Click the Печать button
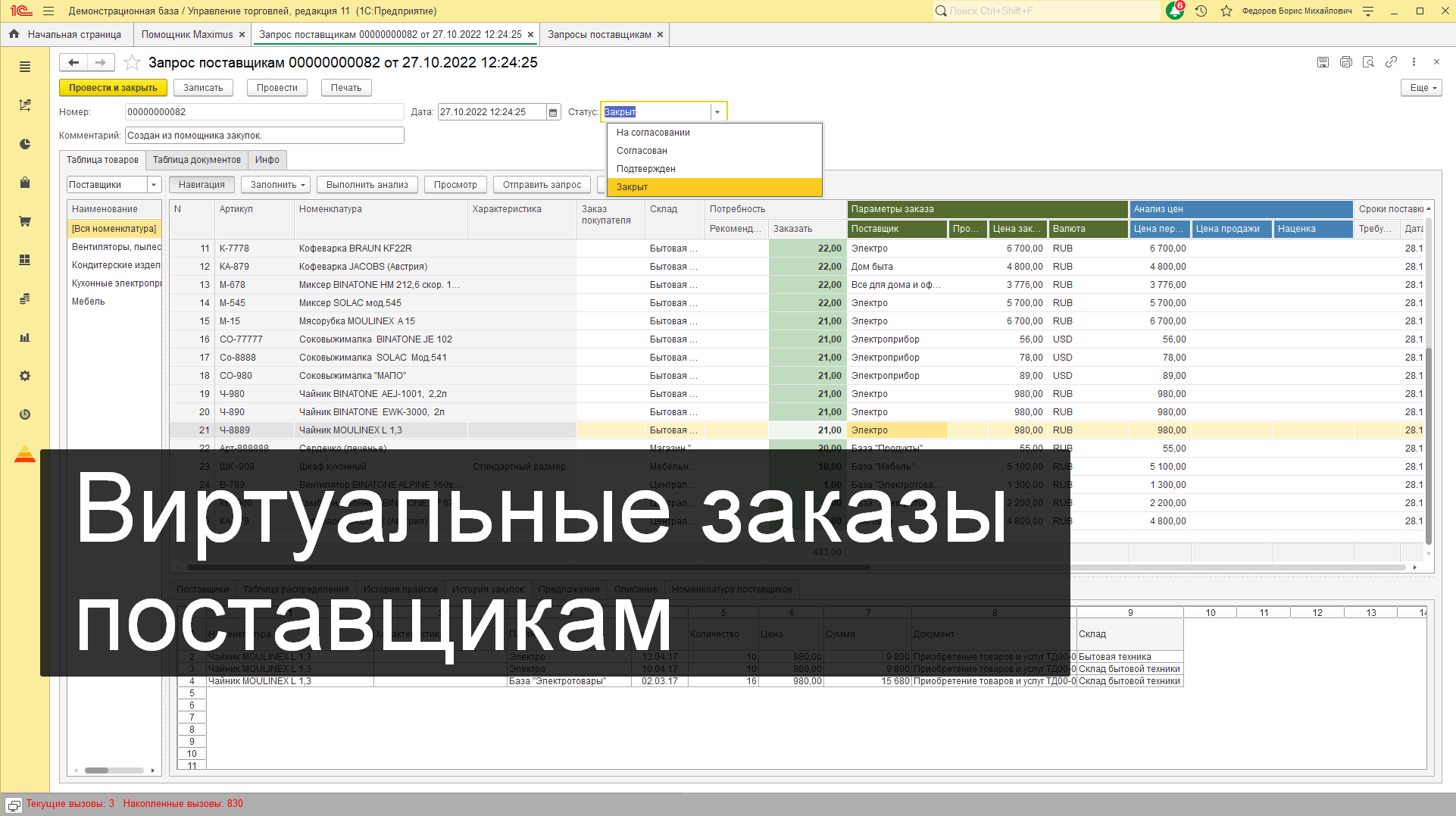 [346, 88]
